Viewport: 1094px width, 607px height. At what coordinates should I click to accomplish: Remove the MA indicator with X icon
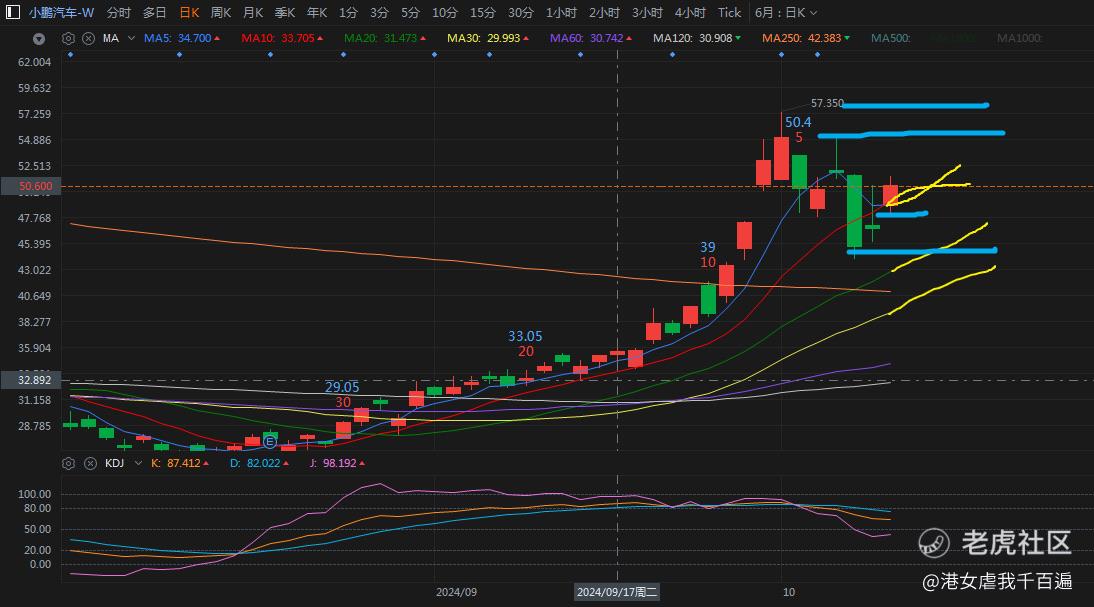(x=89, y=38)
